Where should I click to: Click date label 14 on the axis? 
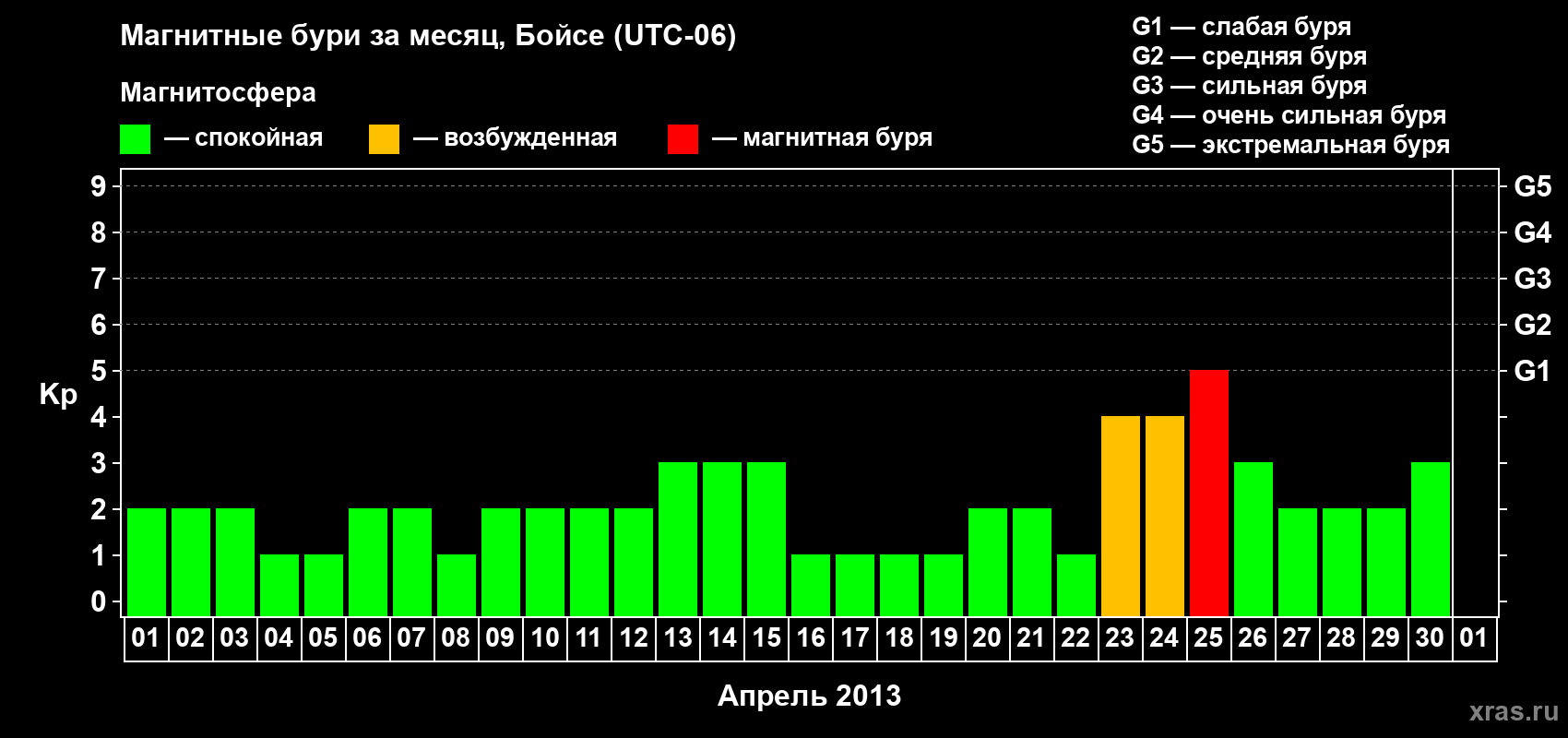(x=721, y=638)
